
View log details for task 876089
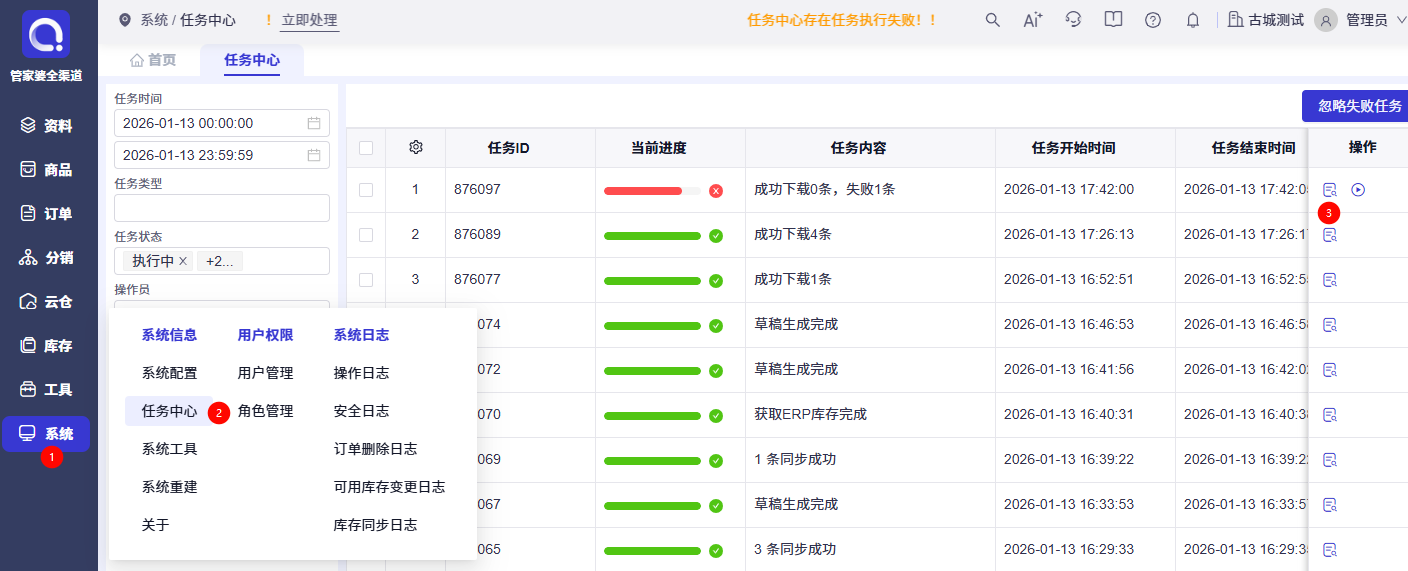(x=1329, y=234)
